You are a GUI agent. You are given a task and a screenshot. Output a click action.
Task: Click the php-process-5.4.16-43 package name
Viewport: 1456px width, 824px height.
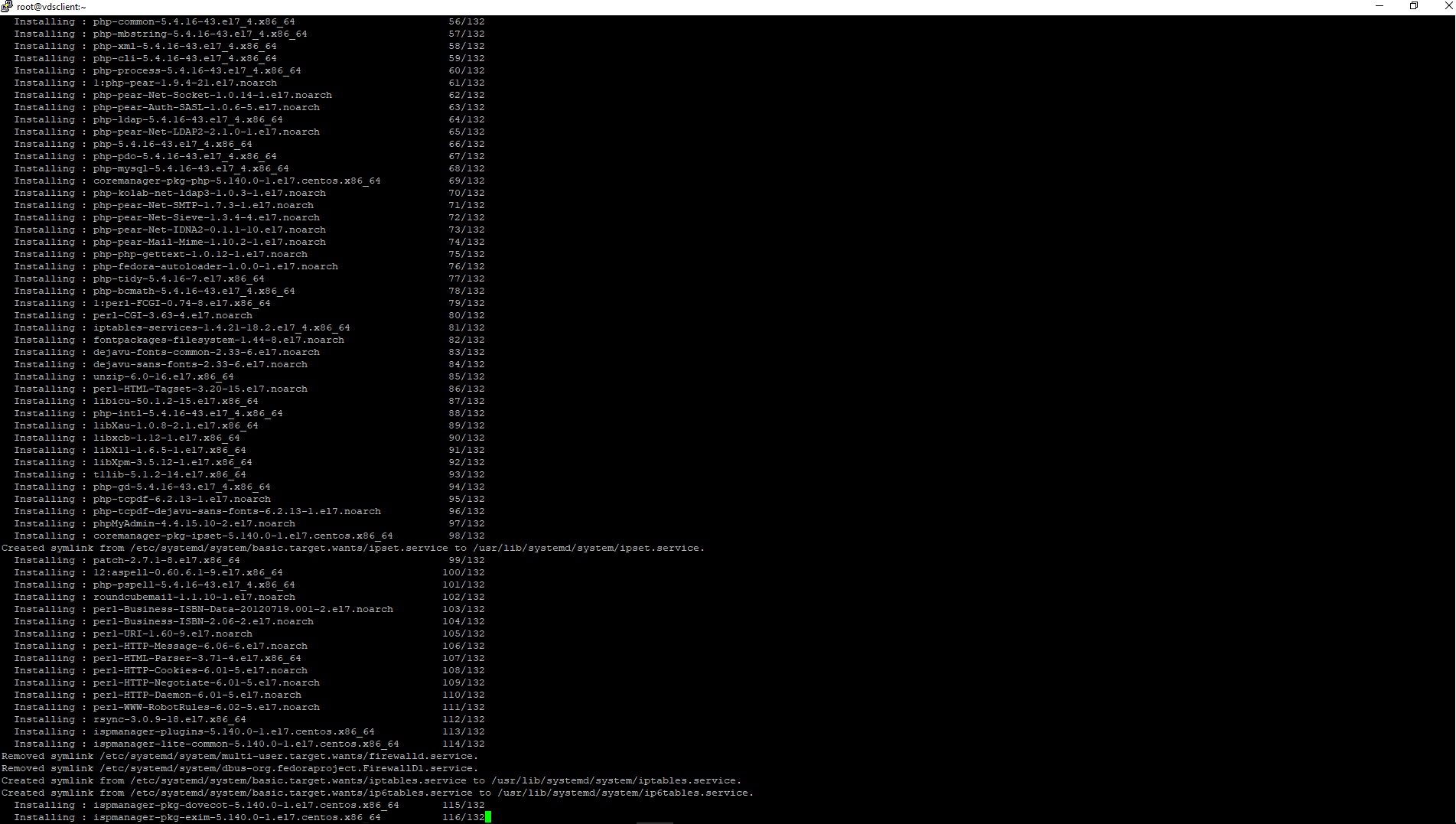click(197, 70)
